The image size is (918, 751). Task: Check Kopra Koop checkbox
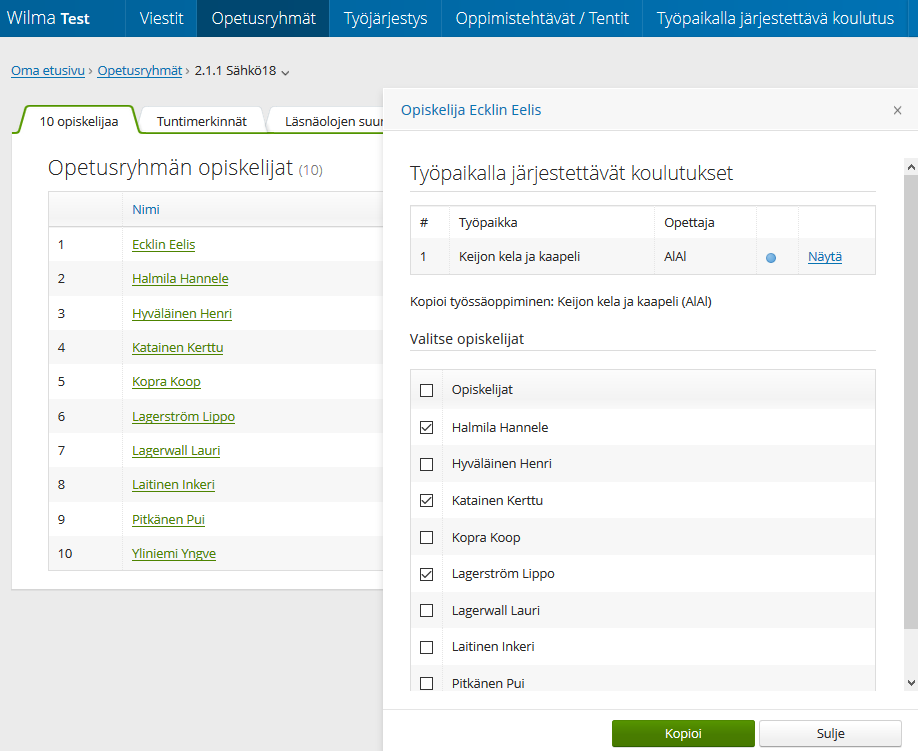coord(427,537)
